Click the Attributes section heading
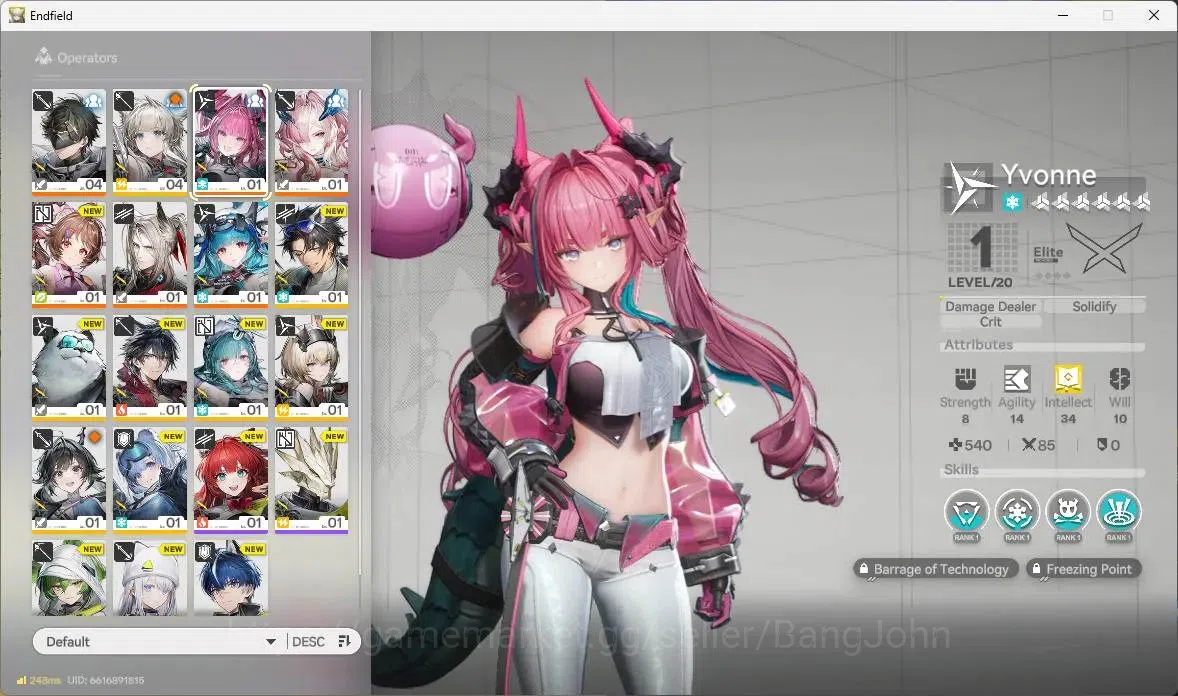The width and height of the screenshot is (1178, 696). click(978, 344)
